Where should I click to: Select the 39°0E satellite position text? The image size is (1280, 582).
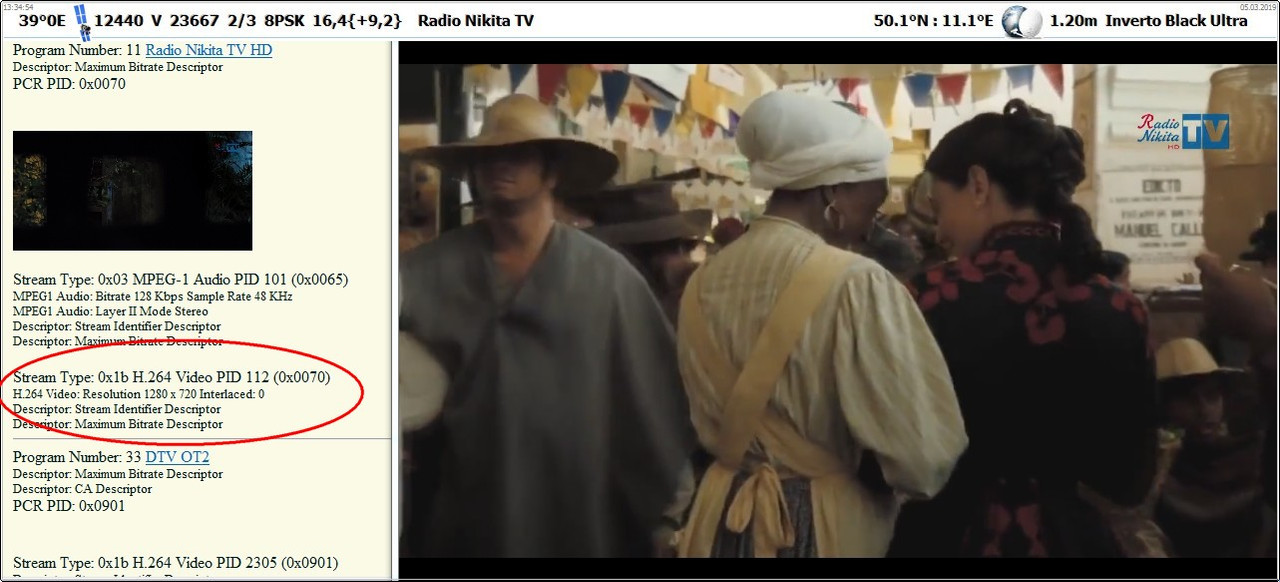(x=42, y=21)
